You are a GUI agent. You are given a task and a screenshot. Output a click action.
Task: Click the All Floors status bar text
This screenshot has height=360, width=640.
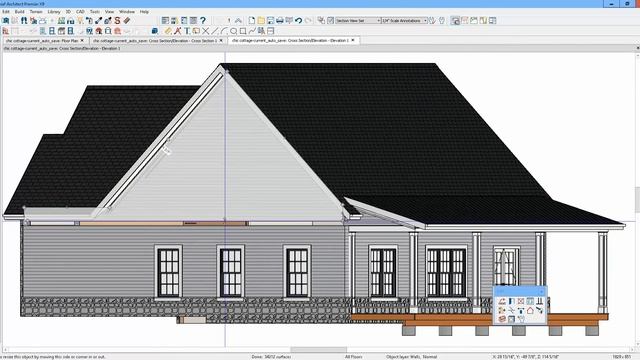coord(353,357)
